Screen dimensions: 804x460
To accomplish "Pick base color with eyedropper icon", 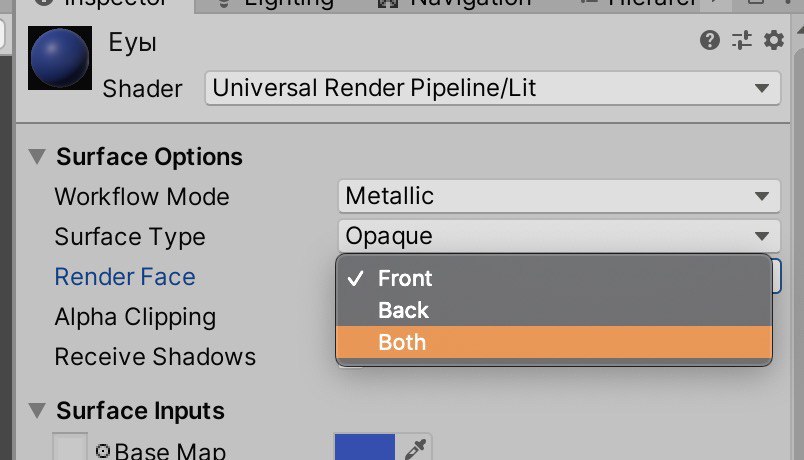I will click(x=415, y=449).
